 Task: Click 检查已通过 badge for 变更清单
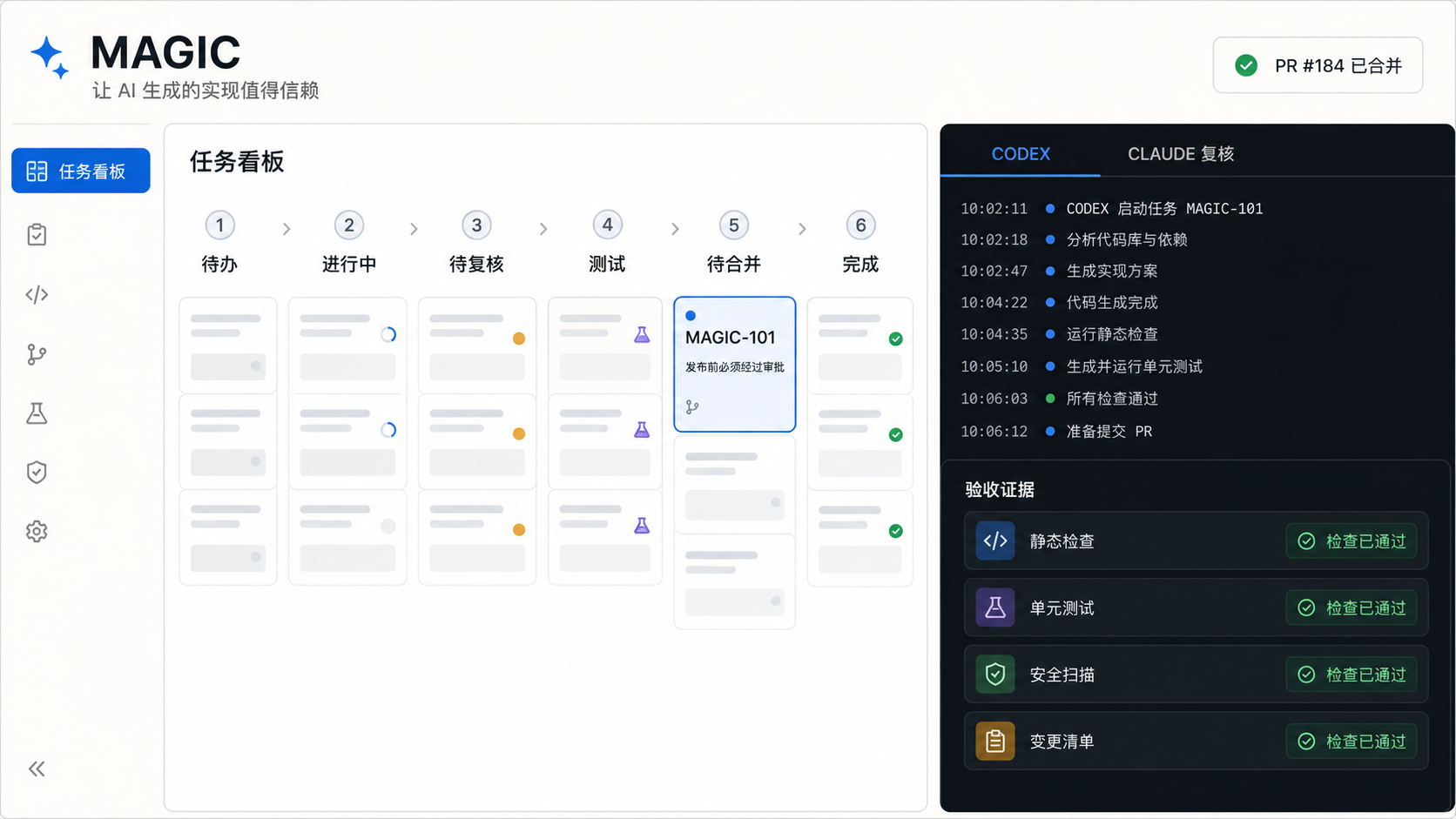pyautogui.click(x=1352, y=742)
